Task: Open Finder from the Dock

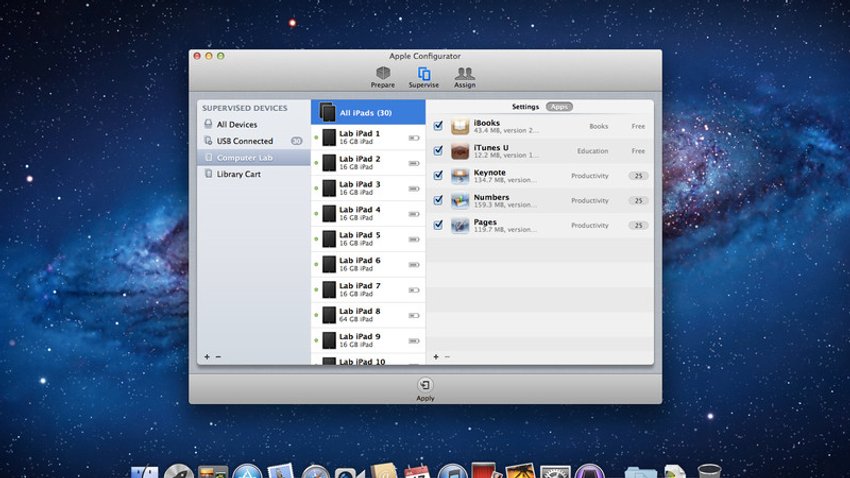Action: point(144,471)
